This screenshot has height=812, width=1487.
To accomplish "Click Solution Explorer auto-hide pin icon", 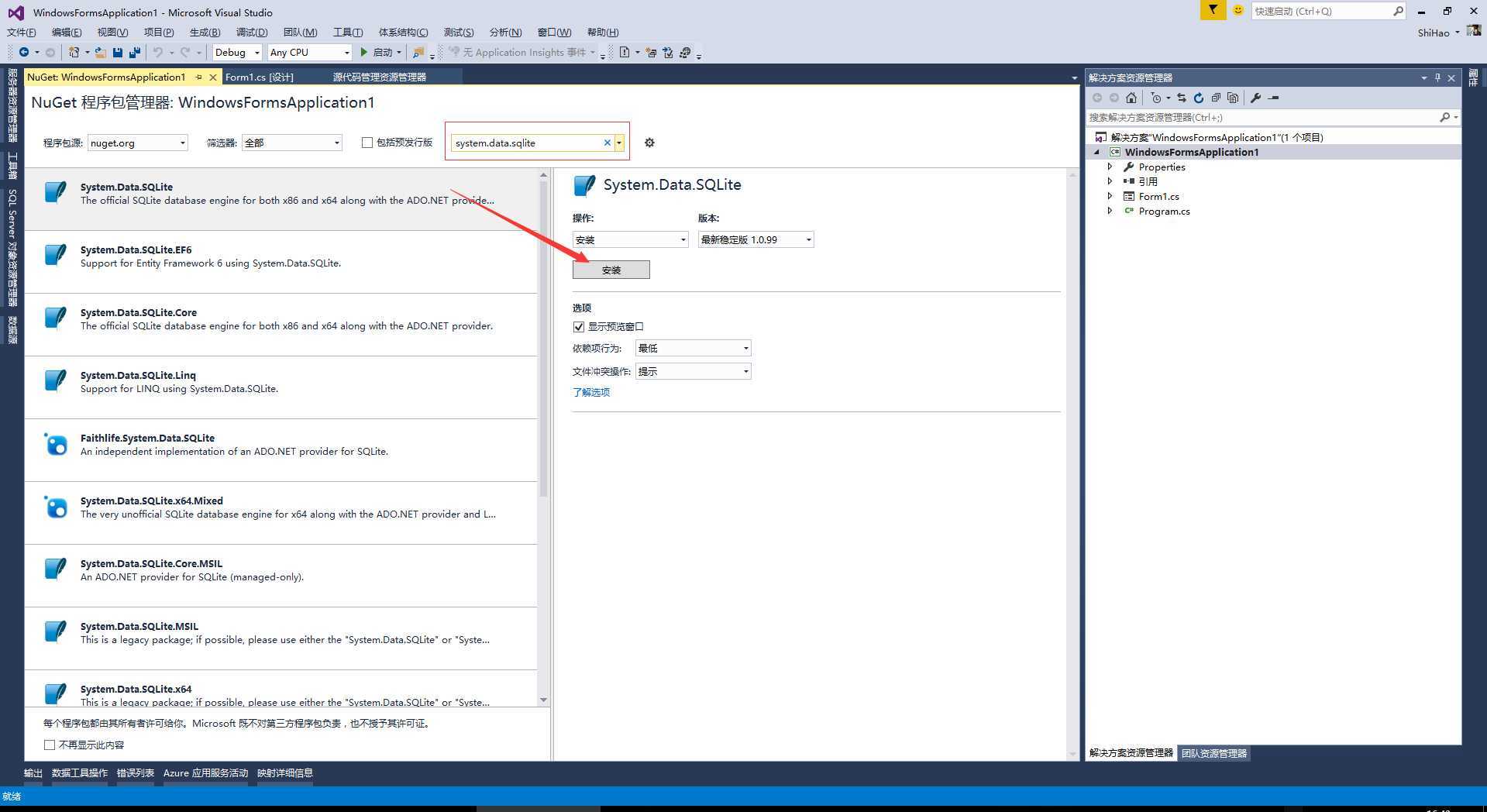I will 1437,77.
